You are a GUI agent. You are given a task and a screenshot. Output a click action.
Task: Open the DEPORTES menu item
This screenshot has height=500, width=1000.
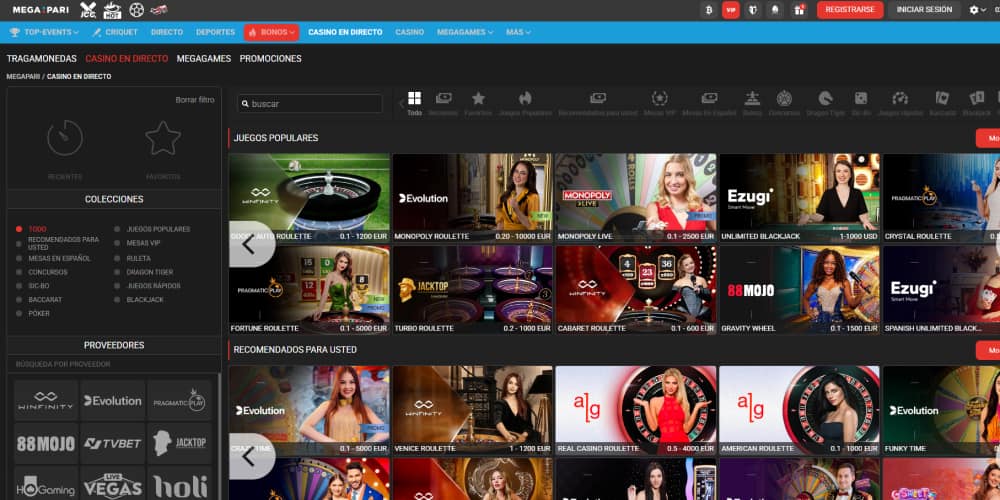click(x=216, y=32)
